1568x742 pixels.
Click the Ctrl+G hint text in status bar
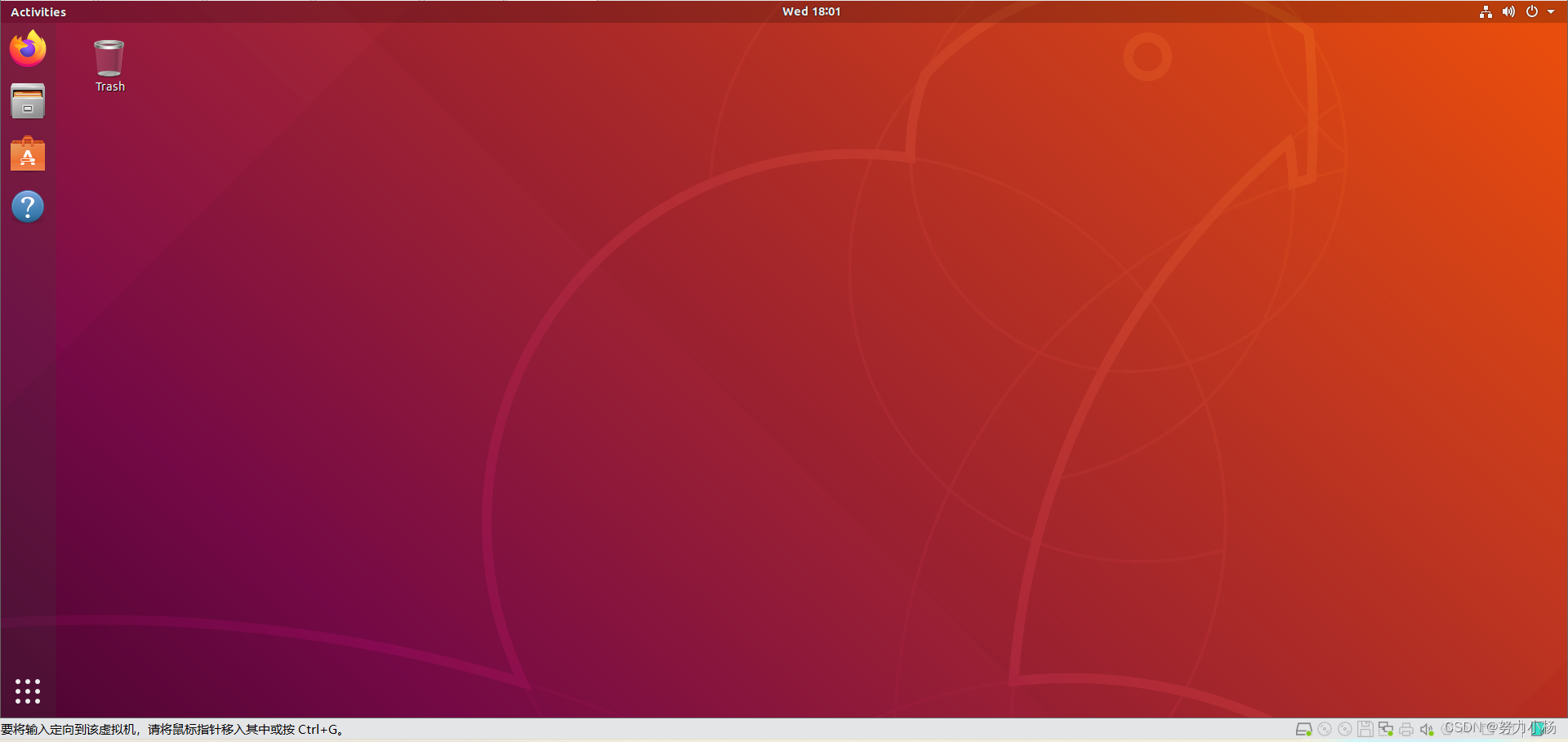pyautogui.click(x=172, y=729)
